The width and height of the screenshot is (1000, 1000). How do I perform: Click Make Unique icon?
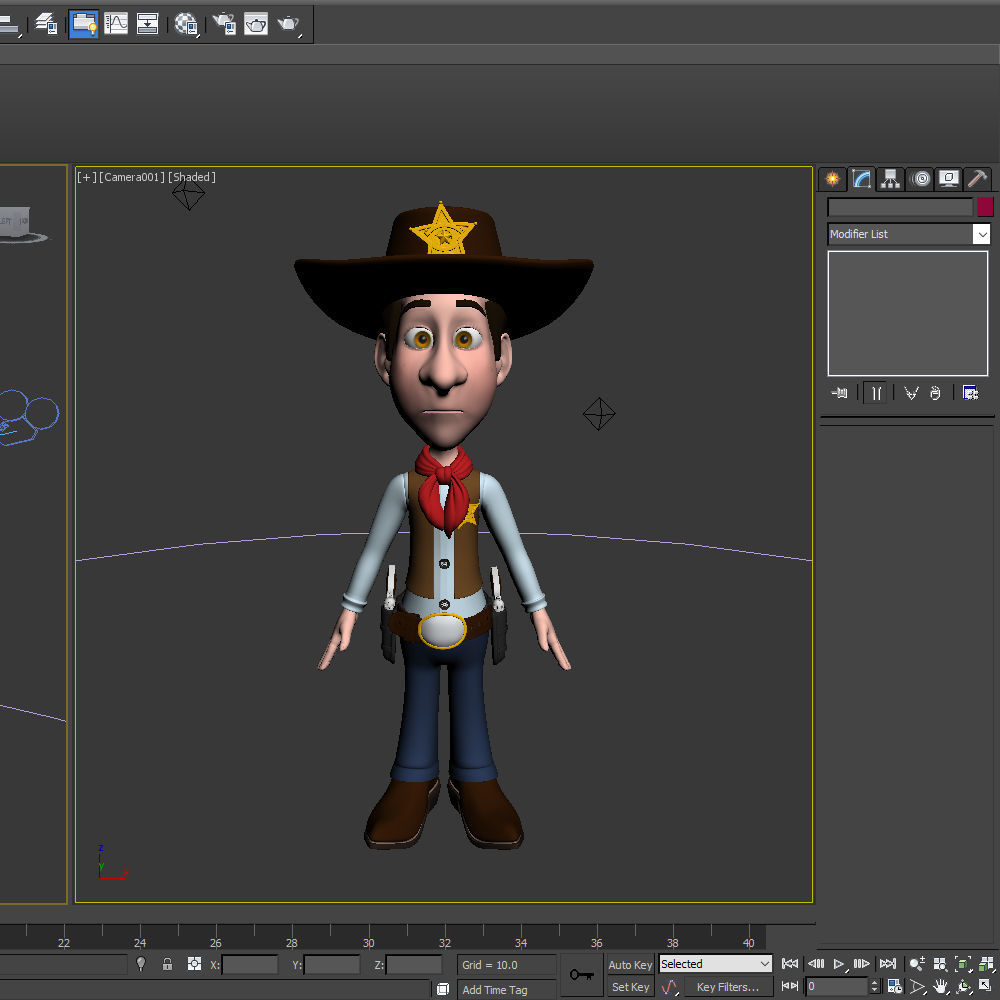tap(911, 393)
